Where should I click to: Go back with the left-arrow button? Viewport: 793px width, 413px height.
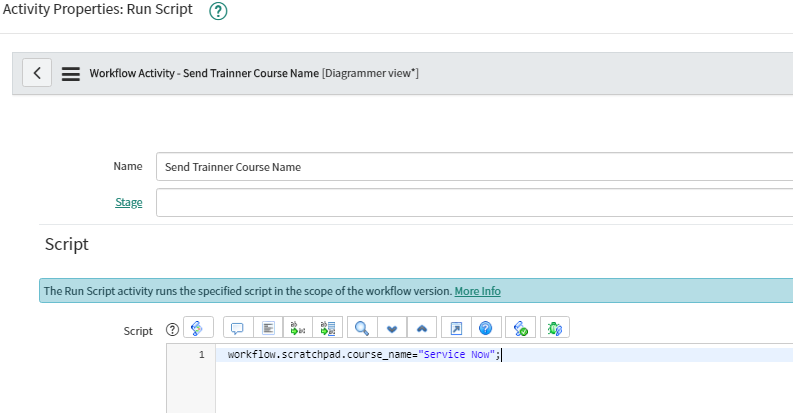(37, 73)
